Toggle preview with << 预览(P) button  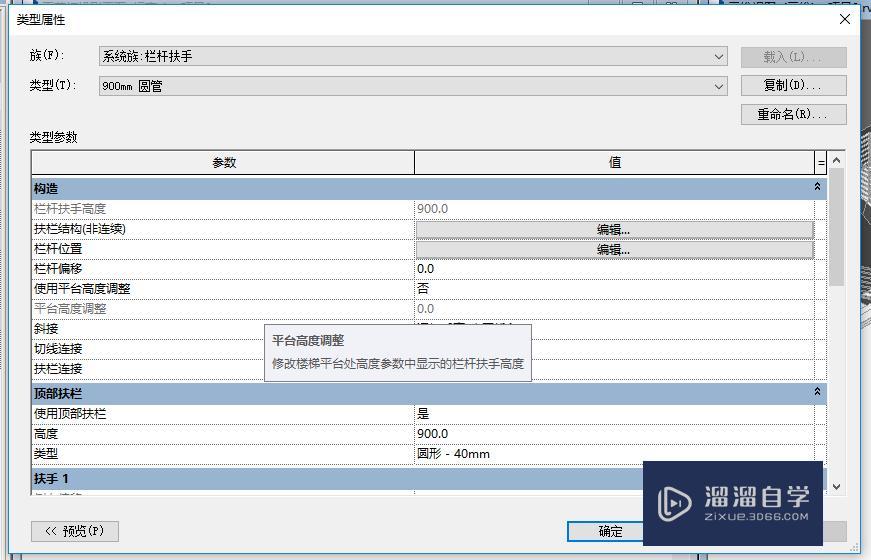(75, 531)
